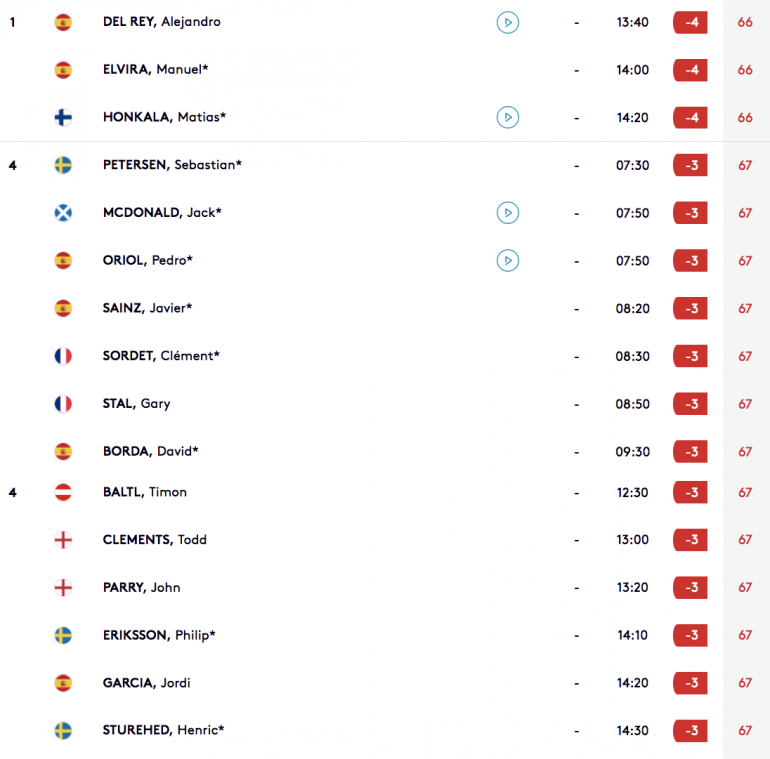Screen dimensions: 770x759
Task: Click tee time 14:10 for Eriksson
Action: click(632, 635)
